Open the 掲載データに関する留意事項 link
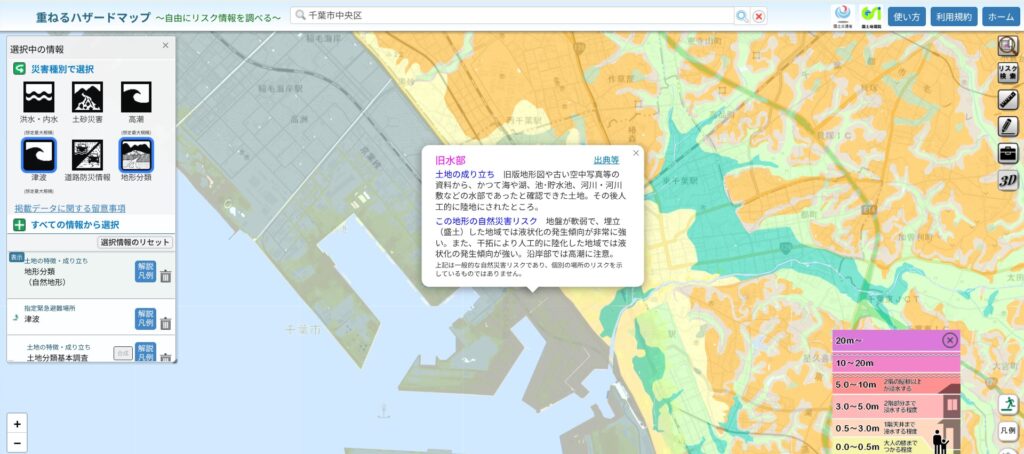Image resolution: width=1024 pixels, height=454 pixels. (70, 208)
